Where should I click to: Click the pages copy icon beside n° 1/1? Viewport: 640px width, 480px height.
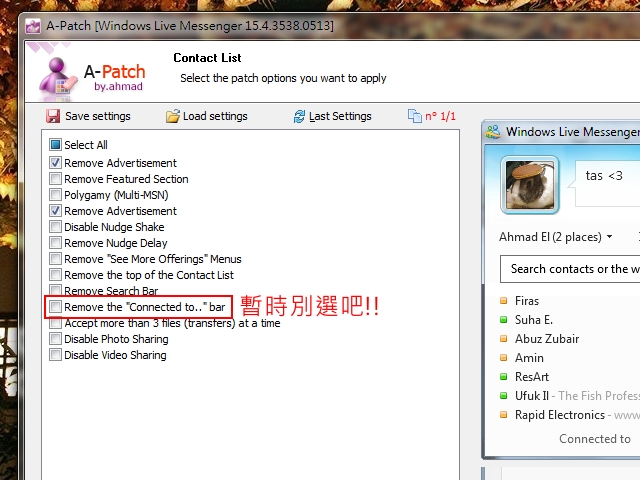(415, 116)
